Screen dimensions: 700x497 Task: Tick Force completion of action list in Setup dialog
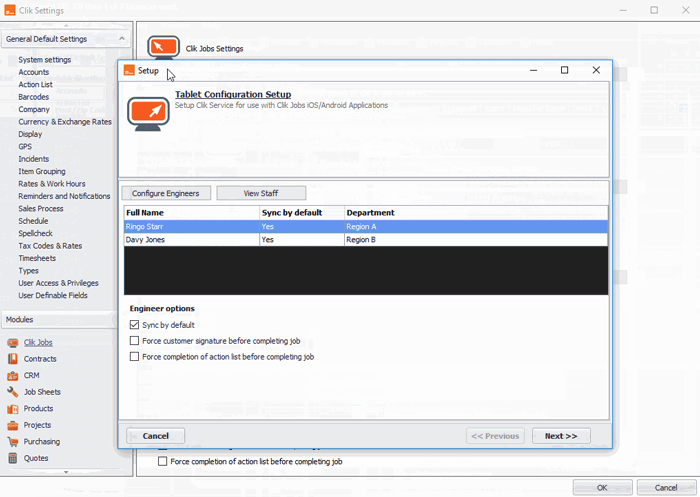point(135,357)
